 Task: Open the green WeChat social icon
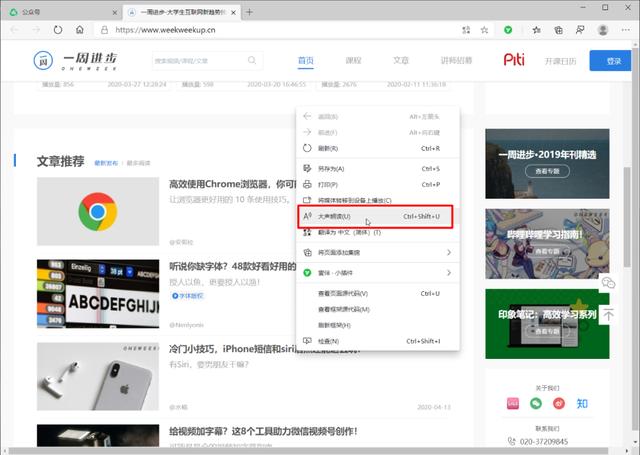[536, 404]
